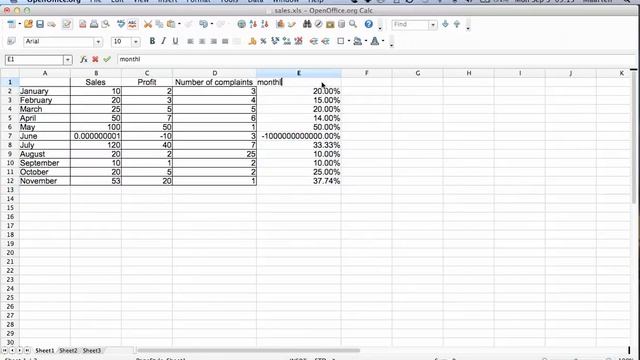Click the Print file directly icon

pyautogui.click(x=94, y=24)
